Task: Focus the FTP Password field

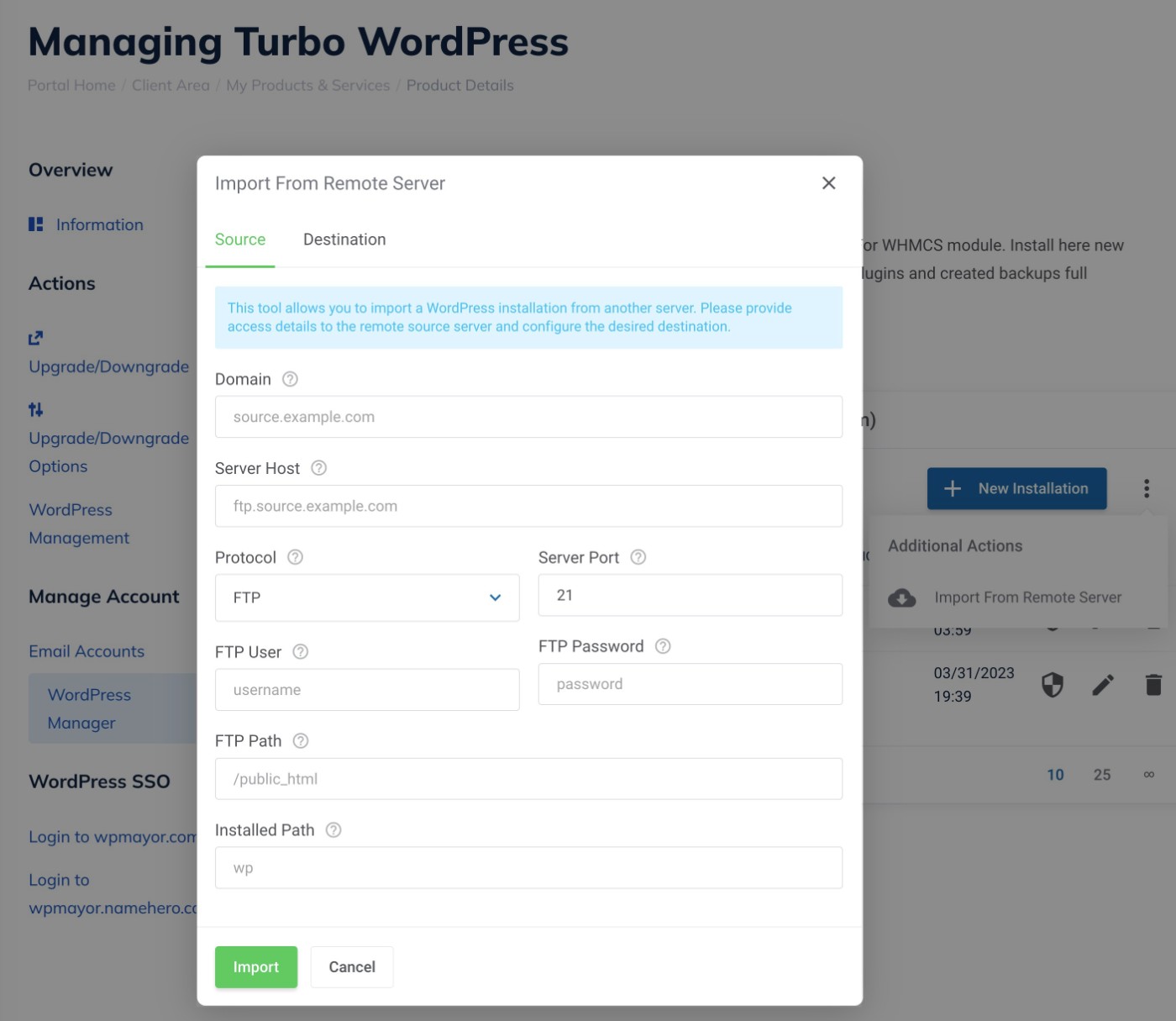Action: [690, 684]
